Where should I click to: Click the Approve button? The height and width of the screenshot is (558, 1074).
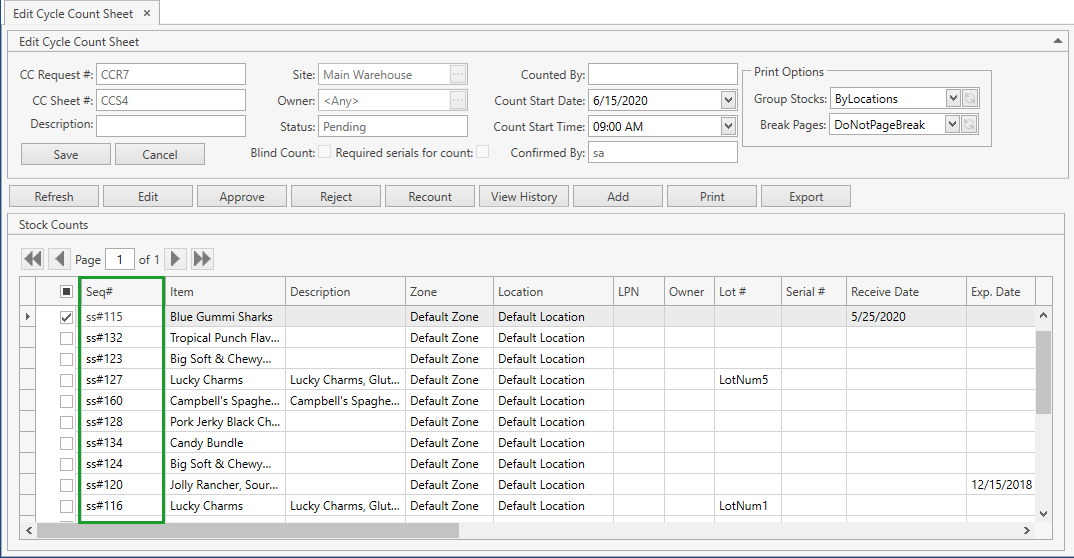click(x=242, y=196)
